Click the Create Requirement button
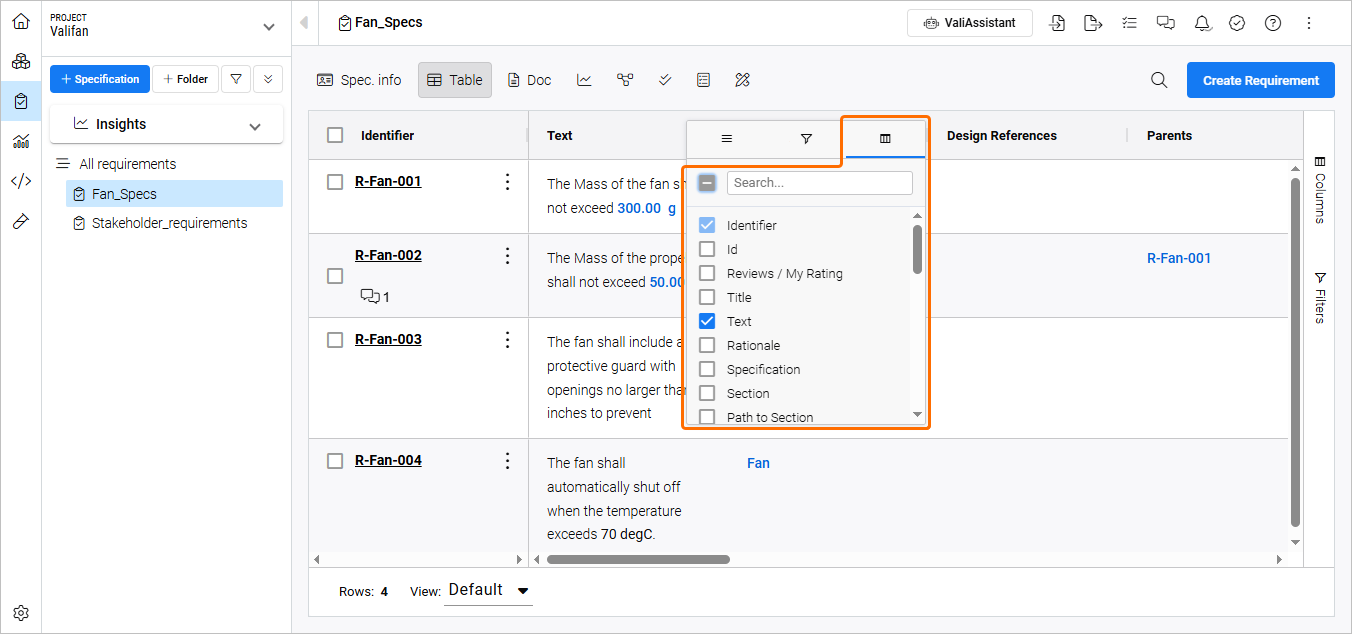The height and width of the screenshot is (634, 1352). point(1260,80)
